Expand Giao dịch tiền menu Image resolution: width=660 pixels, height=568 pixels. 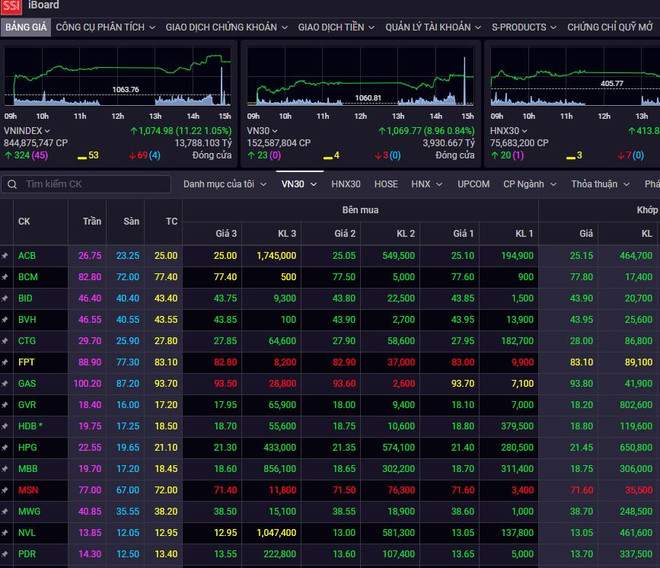(336, 27)
